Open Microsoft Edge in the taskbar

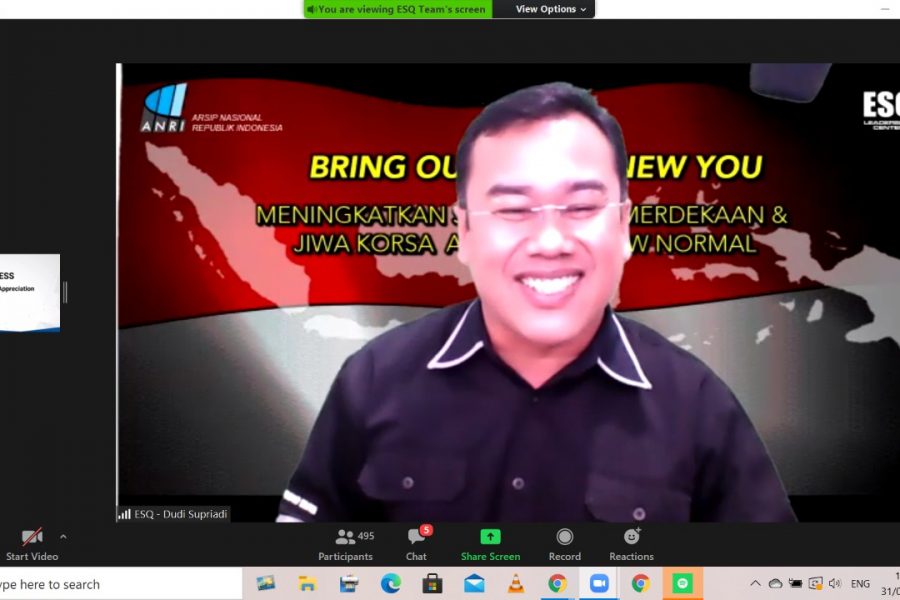point(390,583)
